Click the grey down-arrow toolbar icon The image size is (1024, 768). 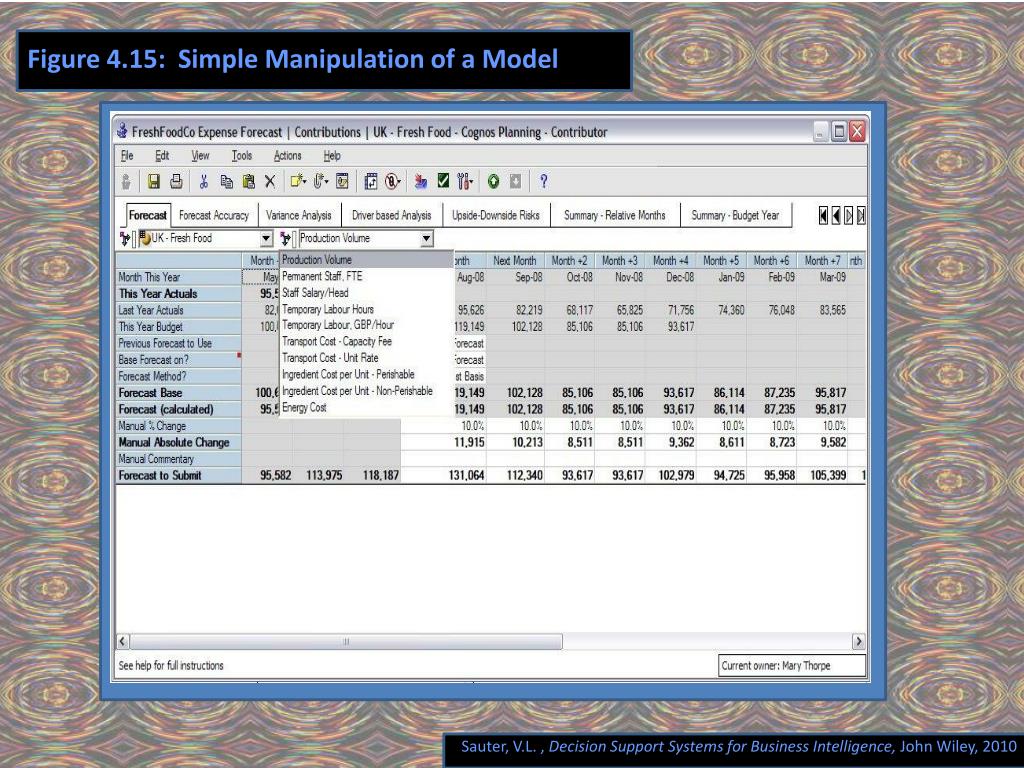(515, 182)
